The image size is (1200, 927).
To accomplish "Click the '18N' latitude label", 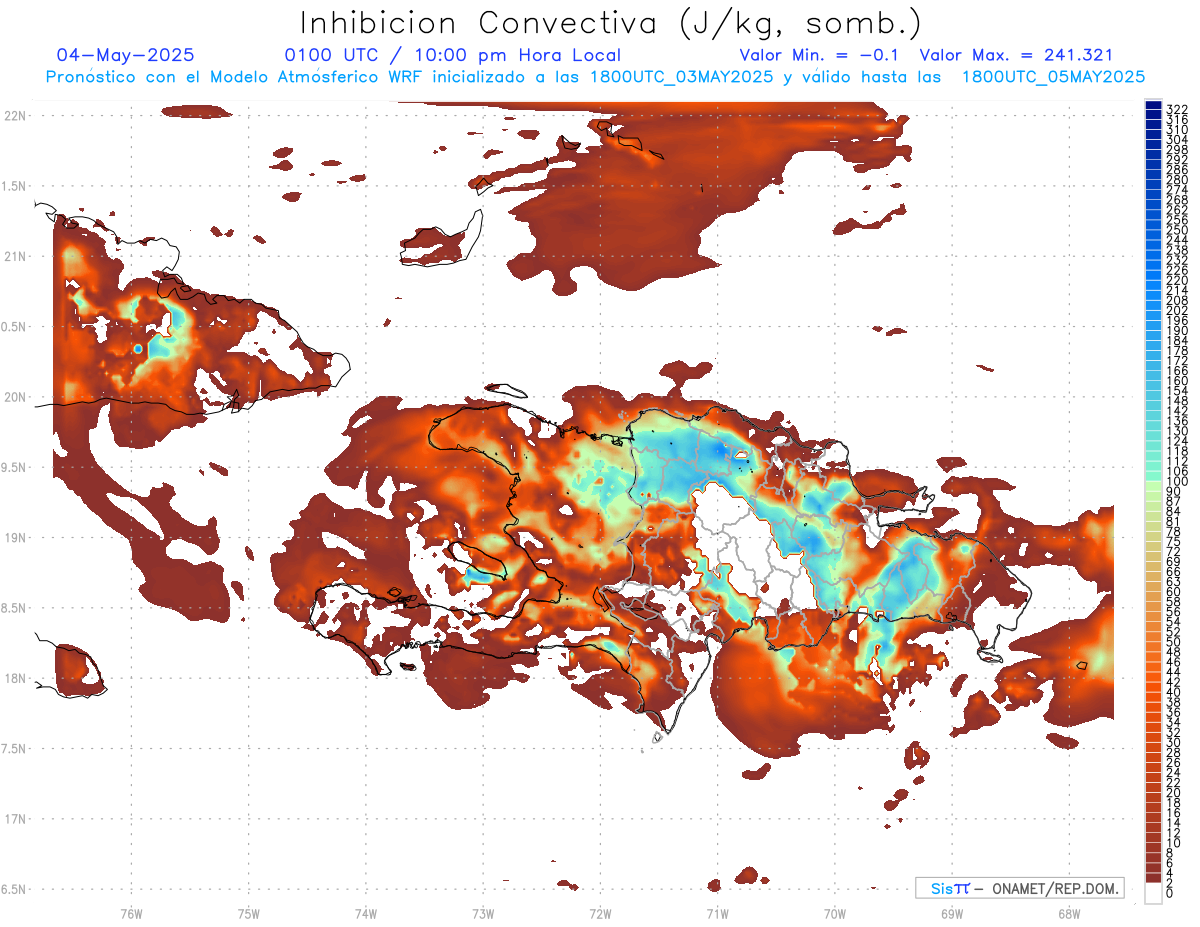I will pyautogui.click(x=14, y=678).
